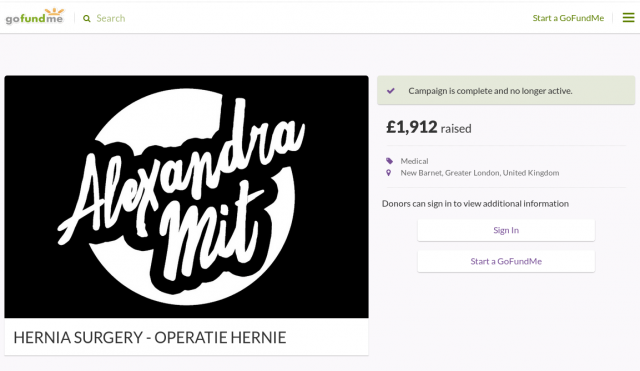Focus the Search input field
640x371 pixels.
111,18
